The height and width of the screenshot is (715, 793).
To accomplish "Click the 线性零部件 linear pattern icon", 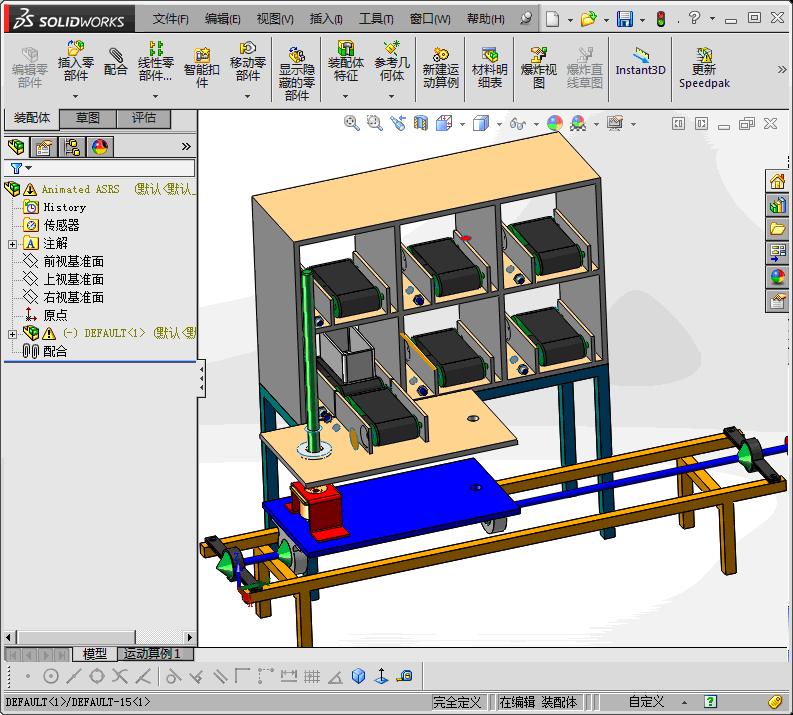I will [x=156, y=61].
